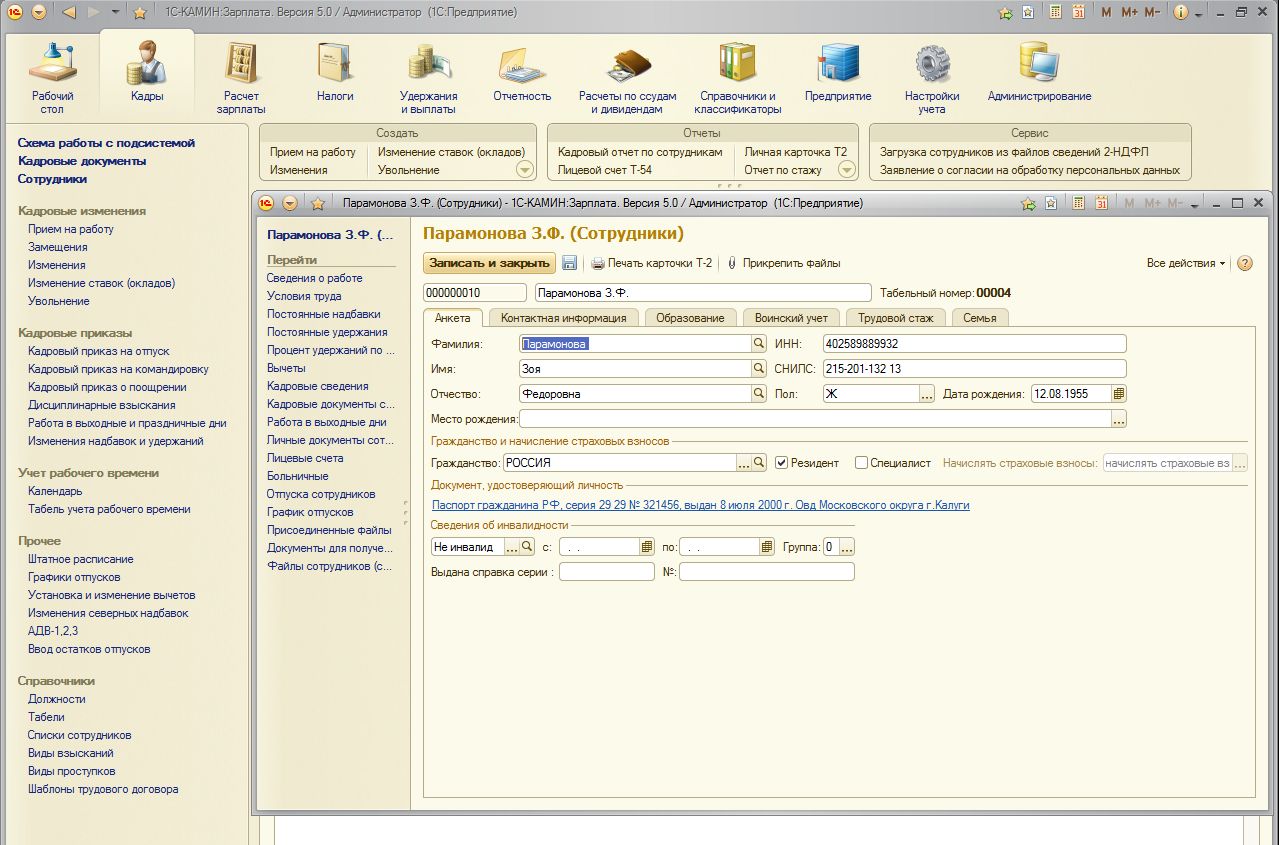
Task: Open the Группа ellipsis selector
Action: [847, 547]
